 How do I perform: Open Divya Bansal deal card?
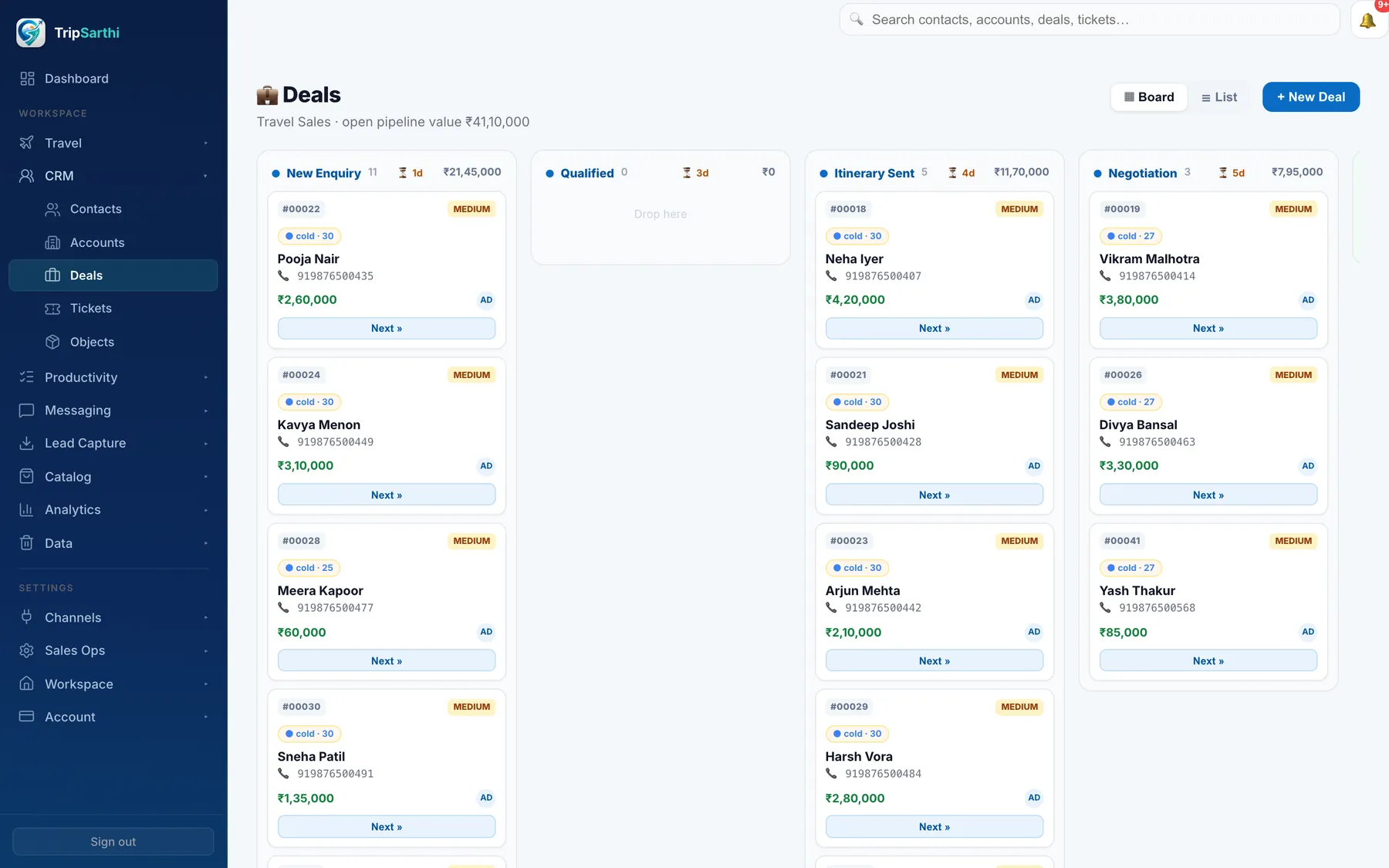click(x=1208, y=436)
